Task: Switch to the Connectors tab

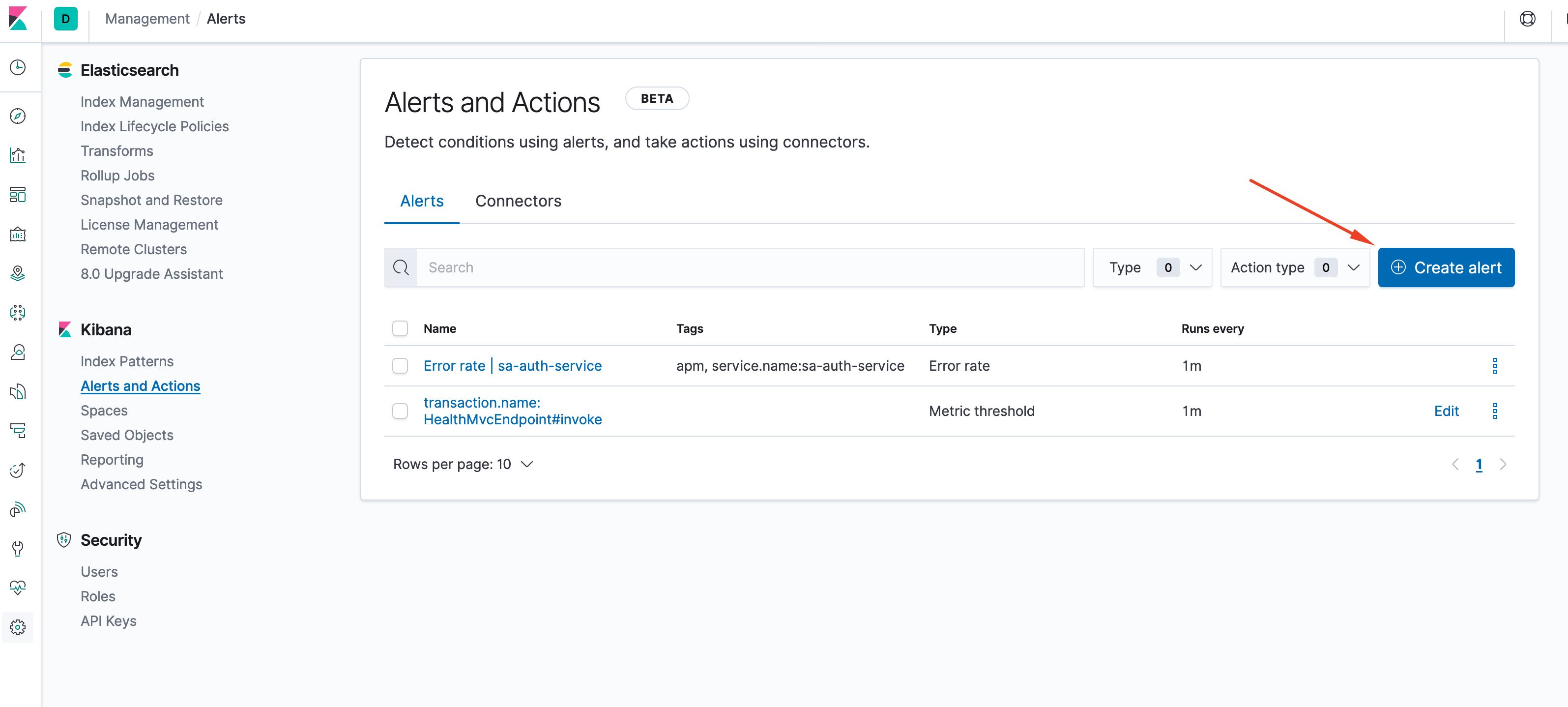Action: [518, 201]
